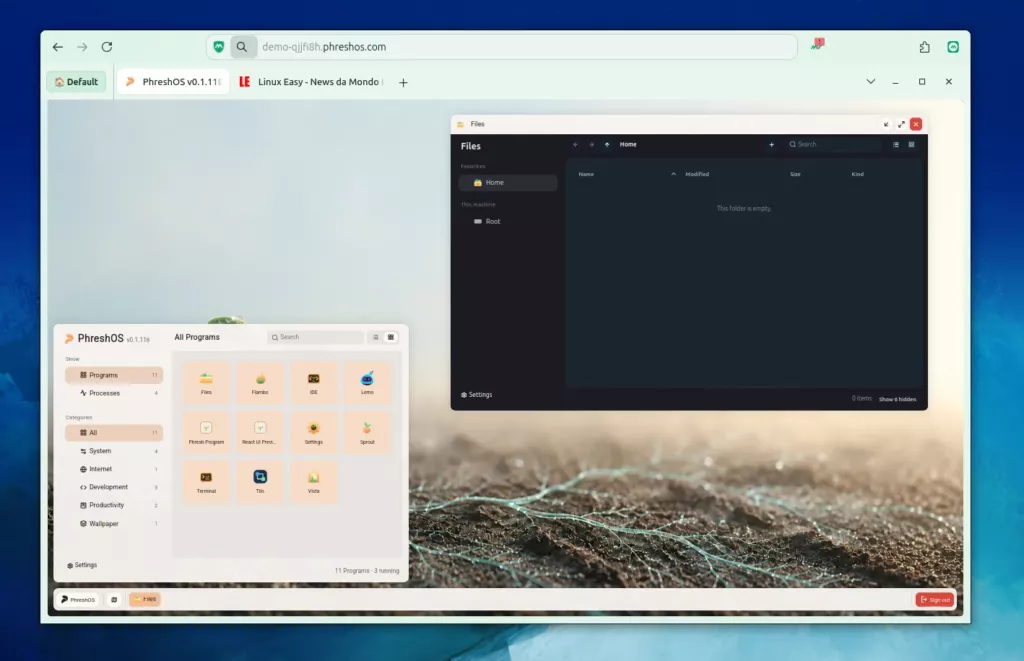Switch to the Linux Easy browser tab
The width and height of the screenshot is (1024, 661).
click(x=312, y=82)
